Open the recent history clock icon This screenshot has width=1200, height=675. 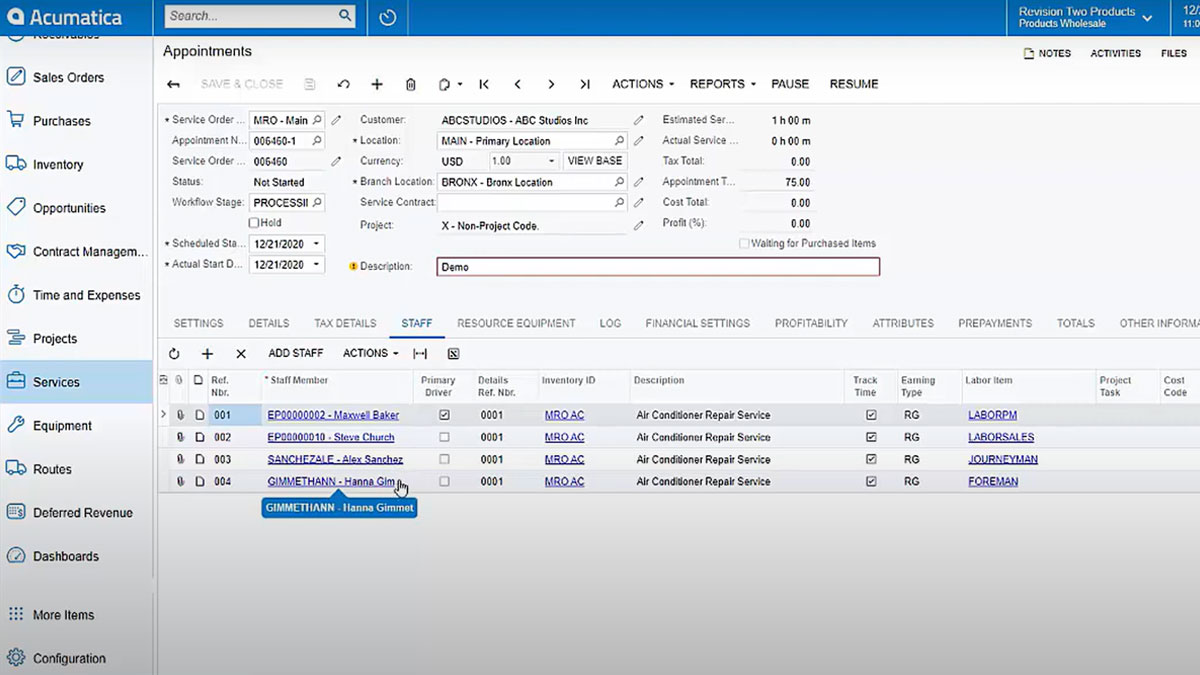[x=388, y=17]
